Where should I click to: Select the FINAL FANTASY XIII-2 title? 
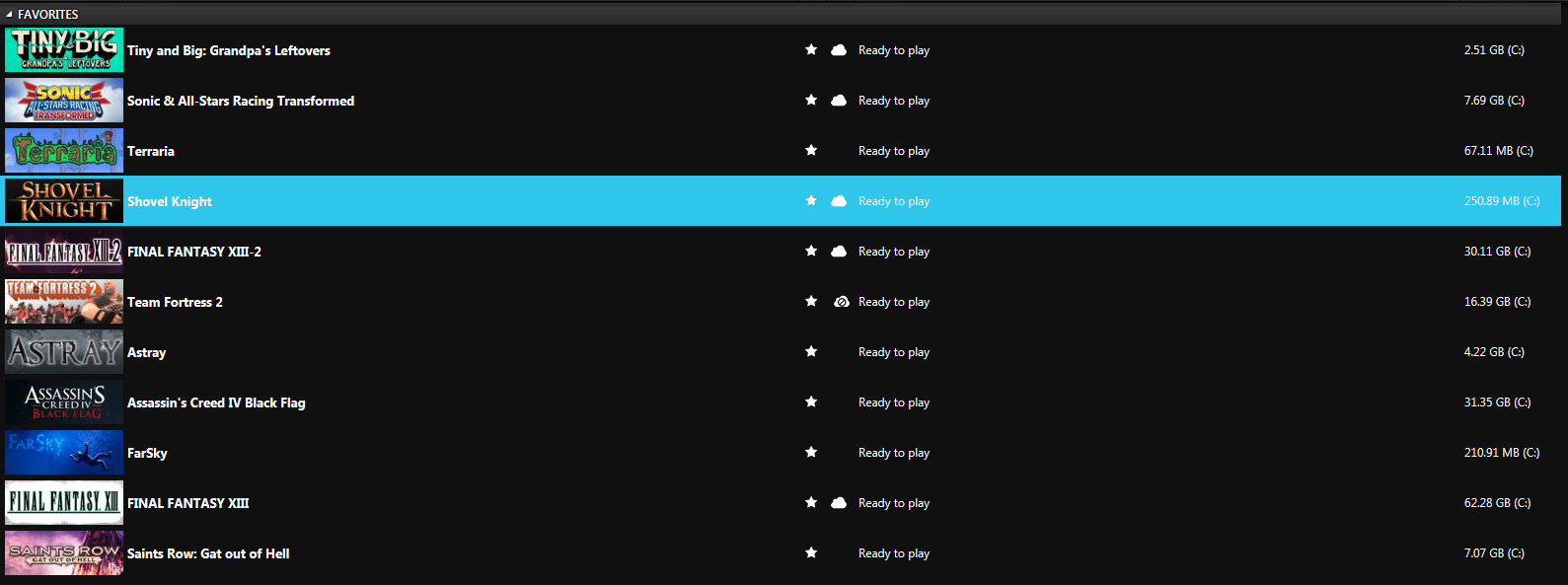point(194,252)
